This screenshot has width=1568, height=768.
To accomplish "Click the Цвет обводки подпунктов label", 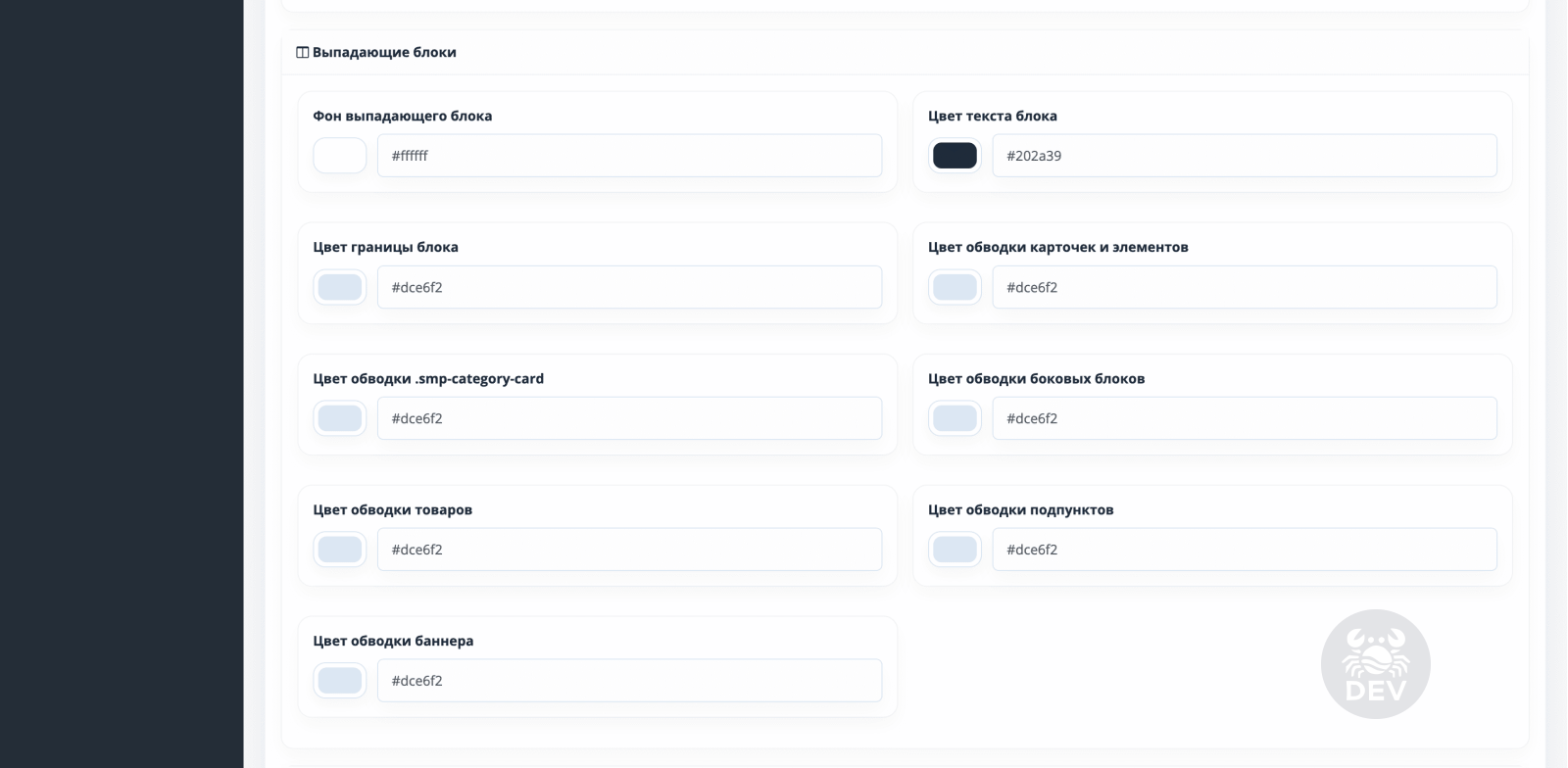I will (1021, 509).
